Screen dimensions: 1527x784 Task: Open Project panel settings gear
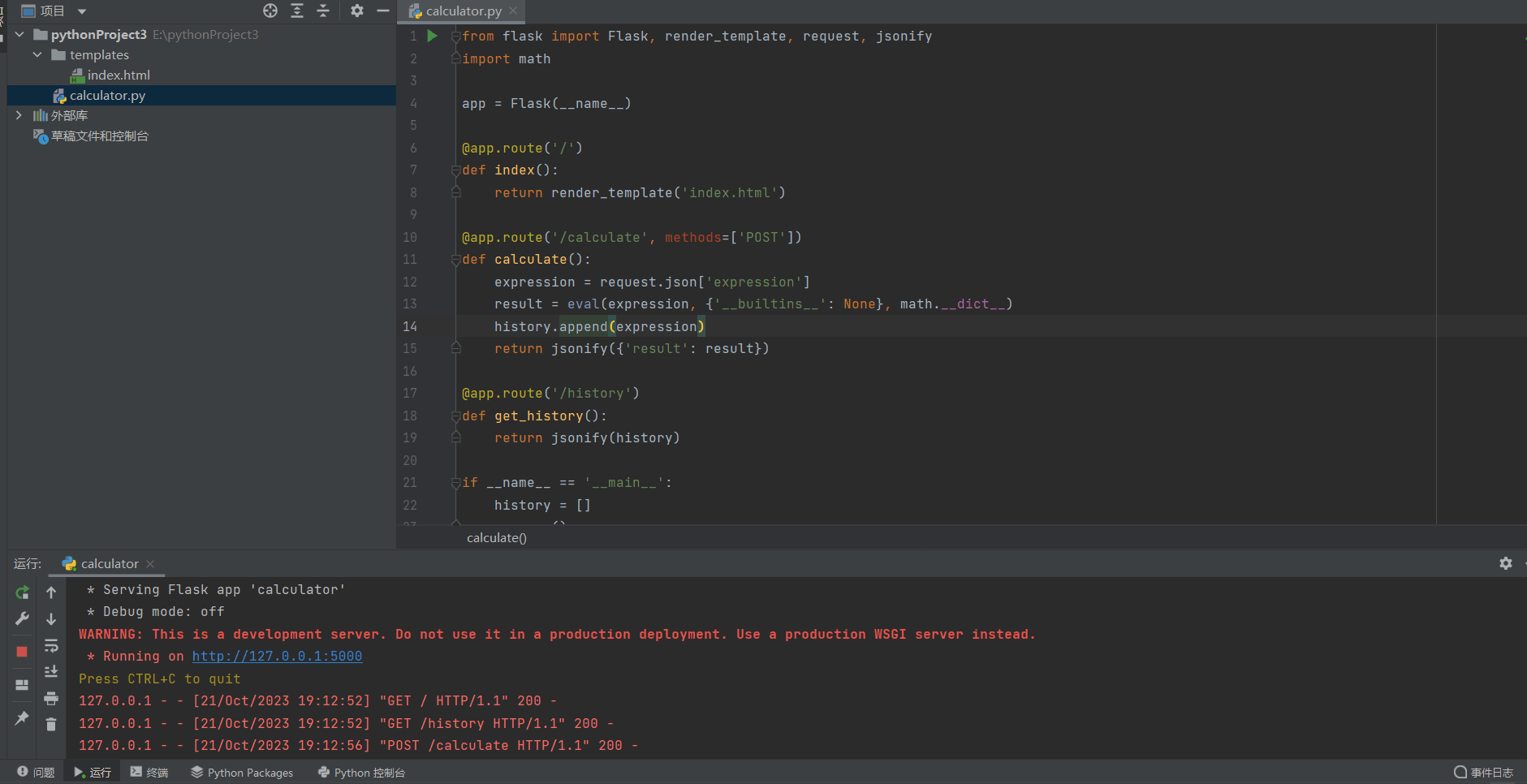coord(357,11)
